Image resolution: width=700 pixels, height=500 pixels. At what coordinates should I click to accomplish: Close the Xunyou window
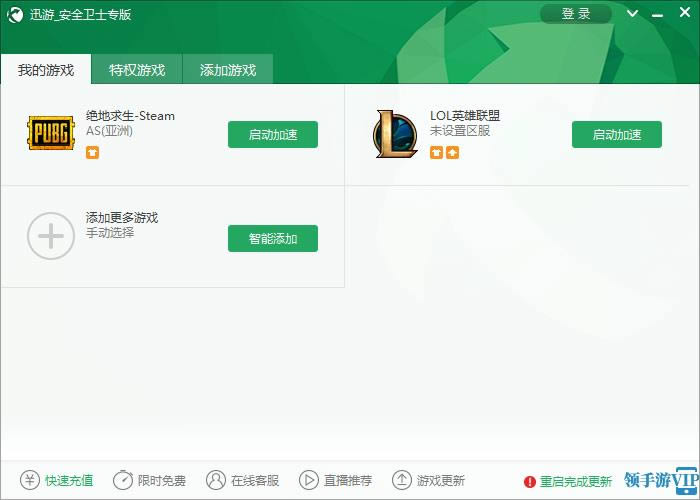[x=685, y=12]
